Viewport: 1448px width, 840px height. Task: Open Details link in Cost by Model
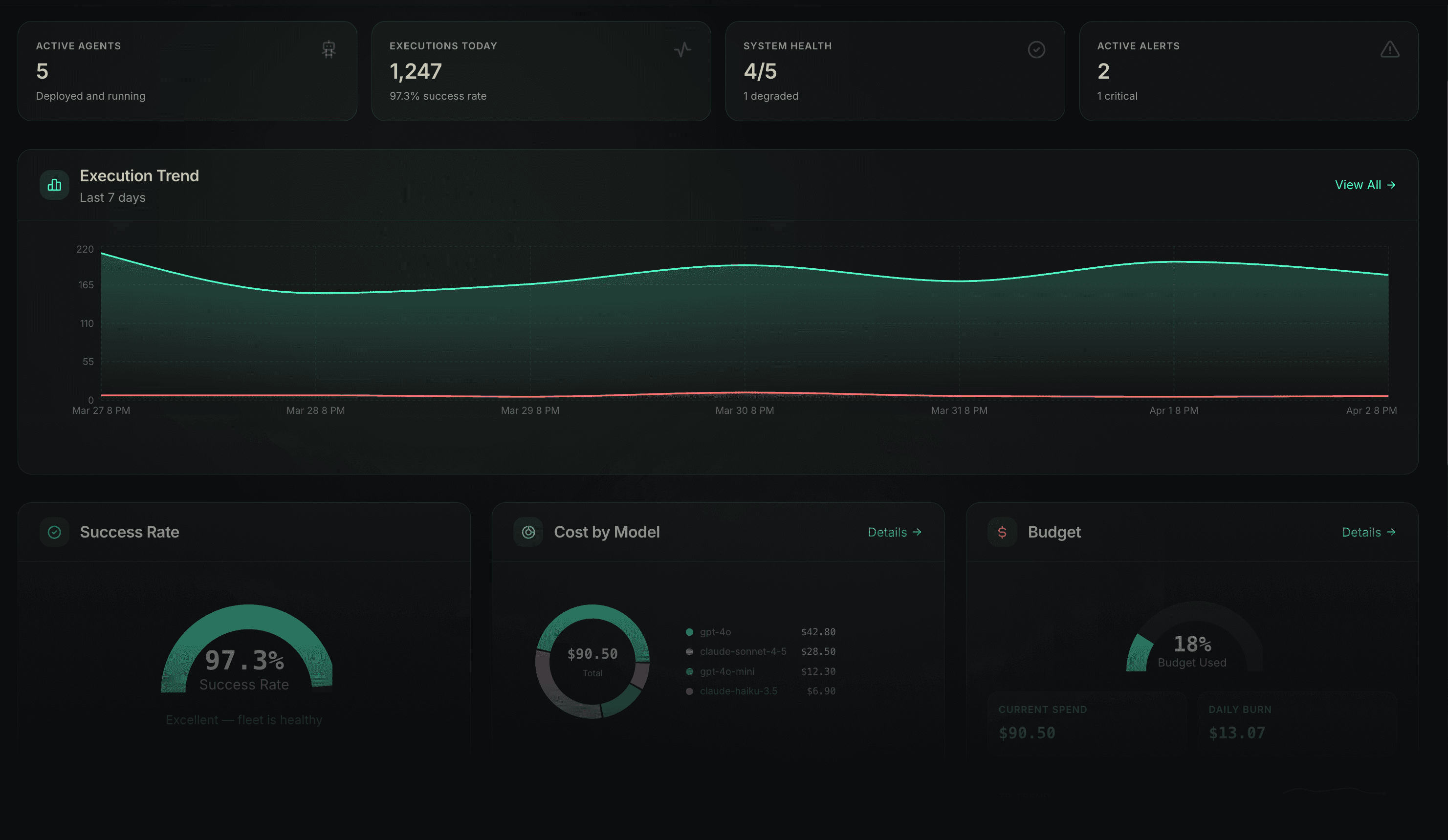pyautogui.click(x=894, y=532)
